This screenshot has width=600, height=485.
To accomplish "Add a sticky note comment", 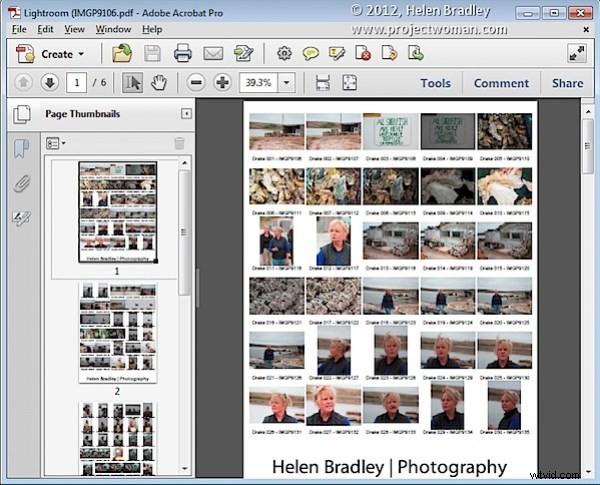I will 310,53.
